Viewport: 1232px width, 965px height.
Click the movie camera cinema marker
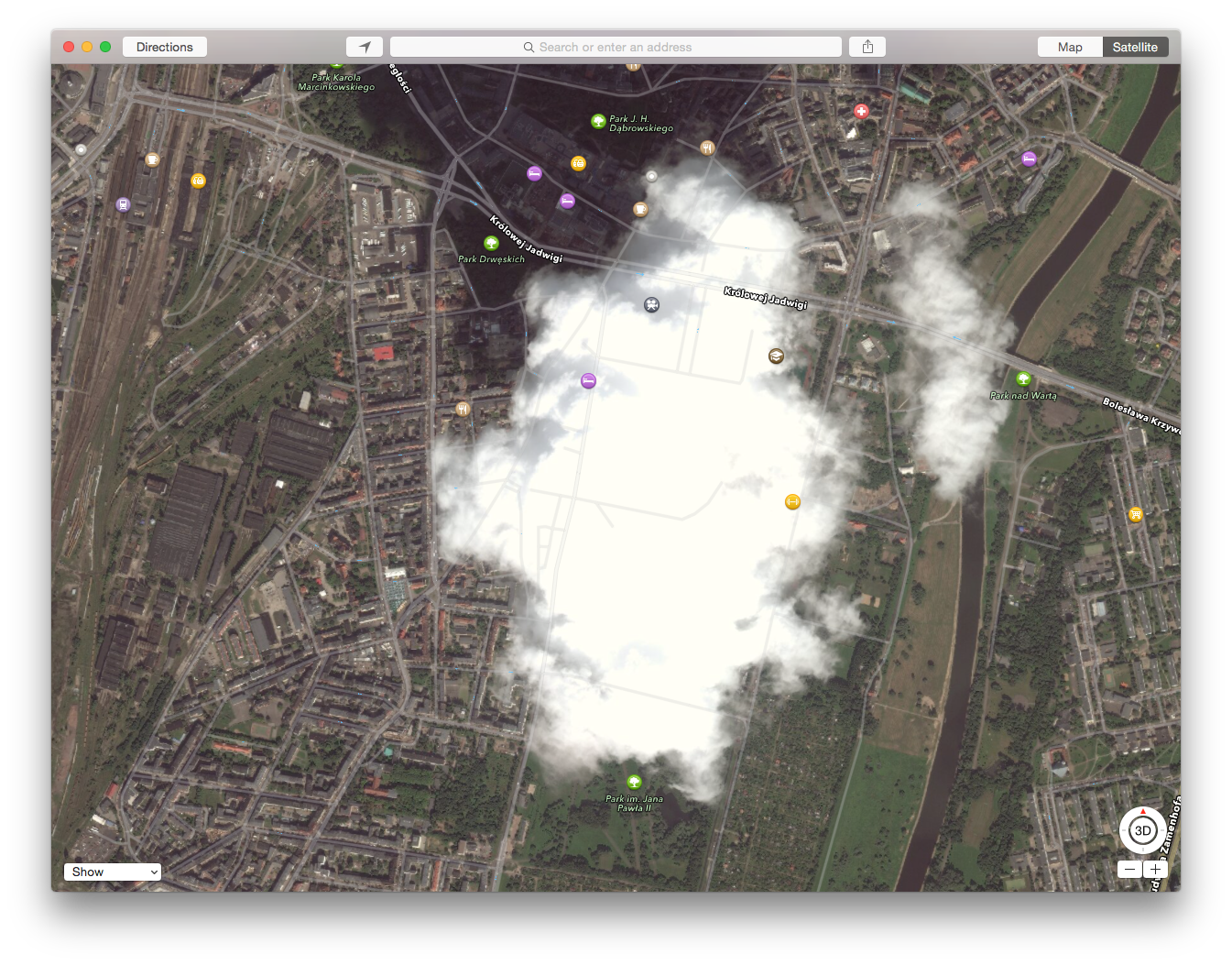click(651, 305)
